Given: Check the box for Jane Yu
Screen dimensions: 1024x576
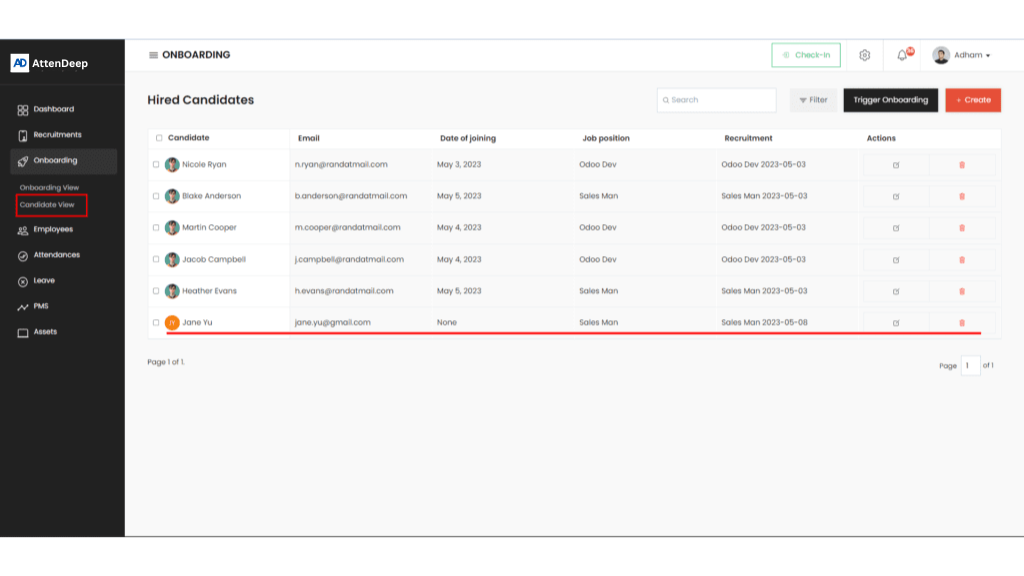Looking at the screenshot, I should (x=156, y=323).
